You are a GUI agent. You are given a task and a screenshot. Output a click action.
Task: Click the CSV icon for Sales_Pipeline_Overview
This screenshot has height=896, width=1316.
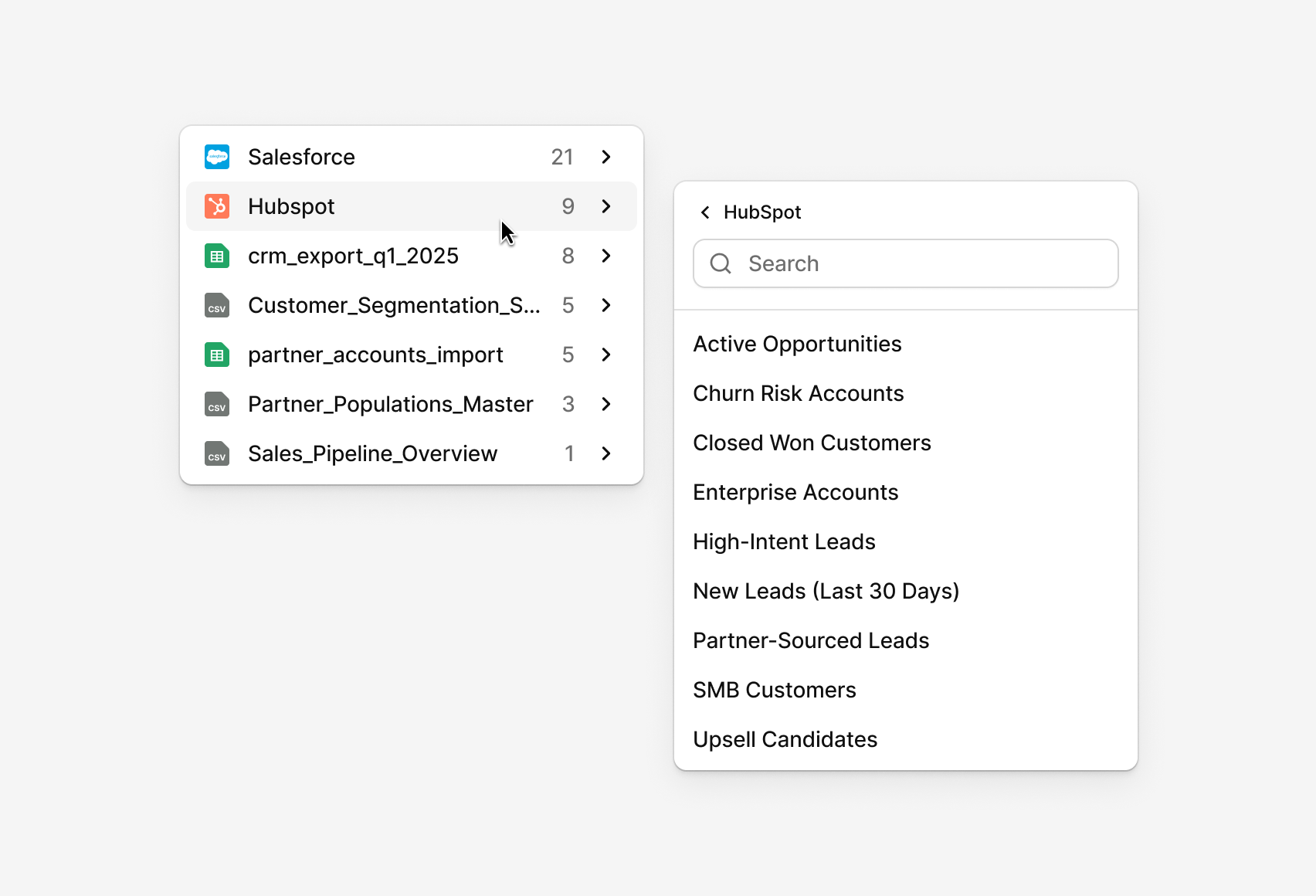pos(217,453)
